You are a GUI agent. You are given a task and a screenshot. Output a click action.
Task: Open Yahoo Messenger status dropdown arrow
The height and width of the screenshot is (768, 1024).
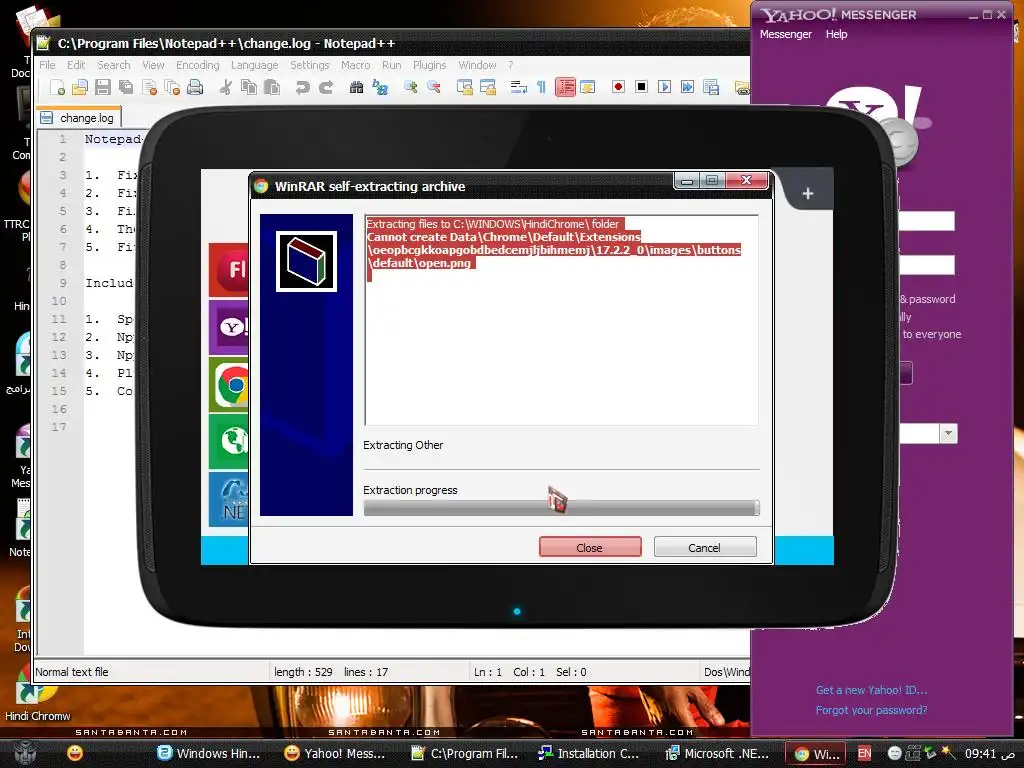tap(948, 433)
